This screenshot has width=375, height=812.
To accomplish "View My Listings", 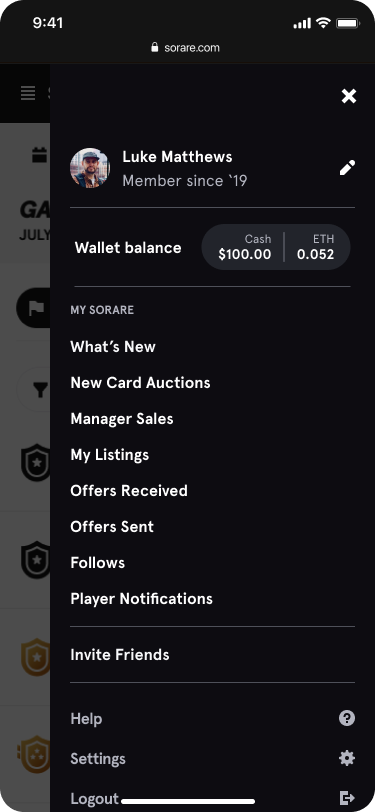I will point(110,455).
